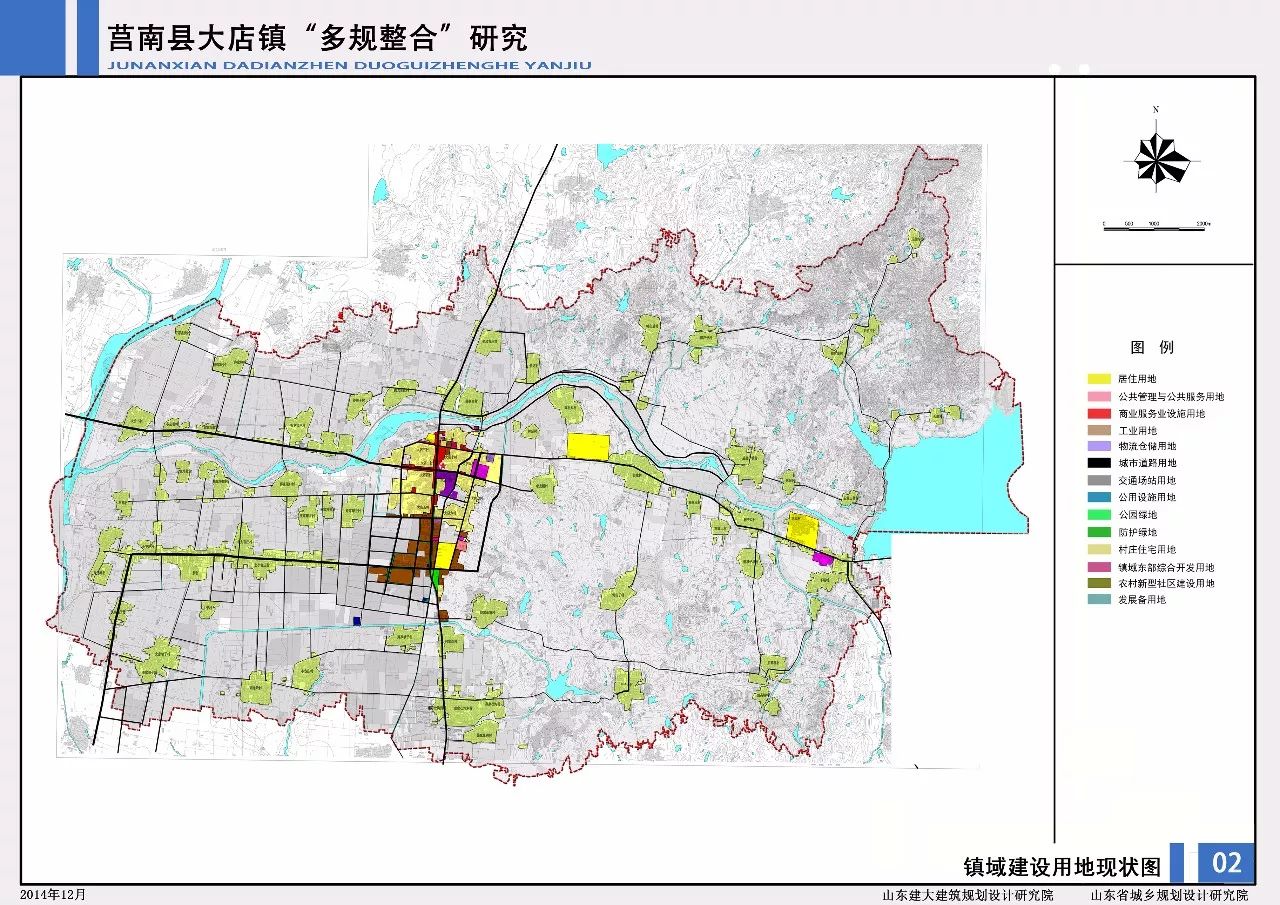Click the legend label 居住用地
This screenshot has width=1280, height=905.
click(x=1137, y=380)
